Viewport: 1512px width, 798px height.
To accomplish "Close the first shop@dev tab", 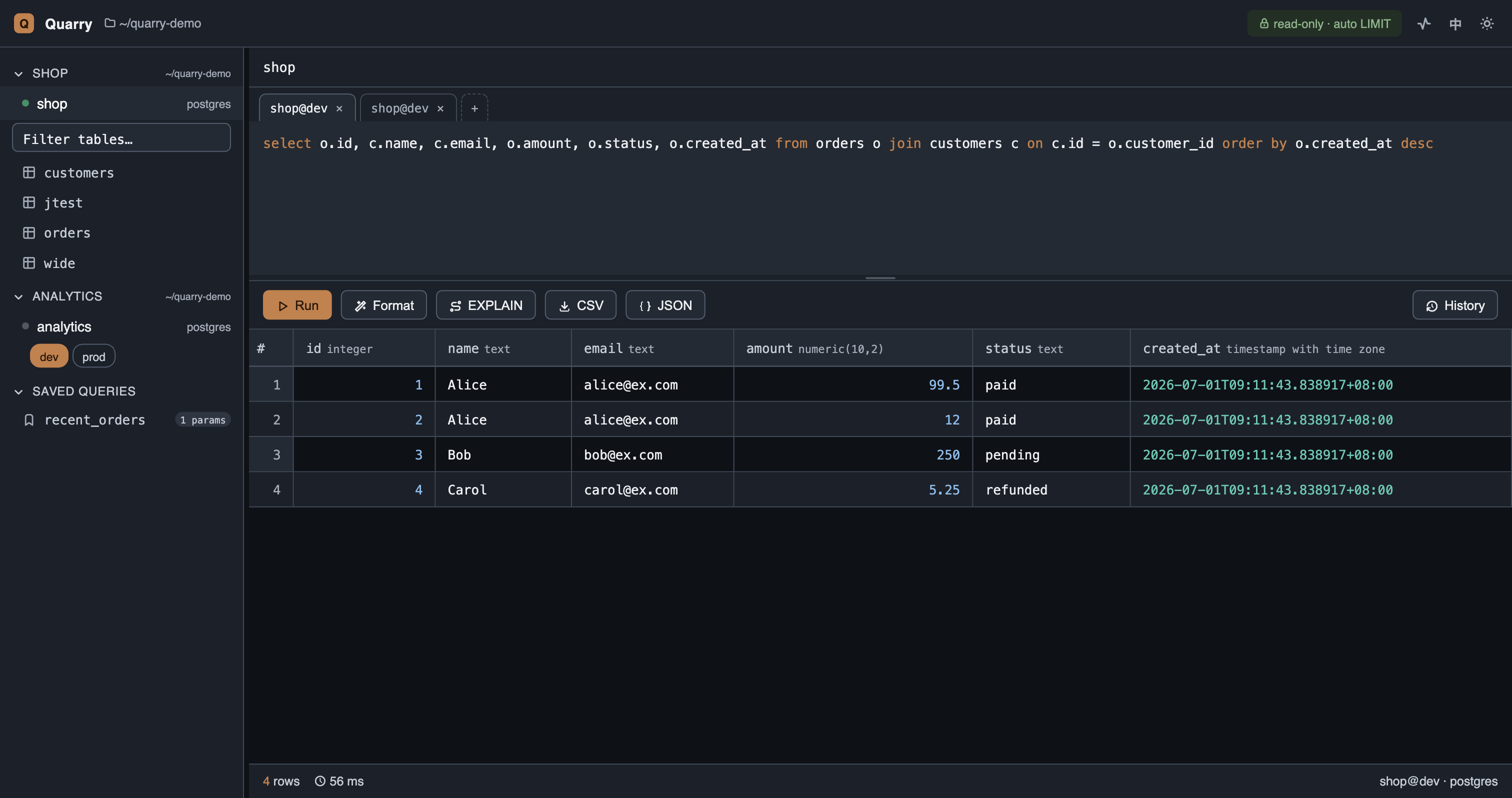I will [x=339, y=108].
